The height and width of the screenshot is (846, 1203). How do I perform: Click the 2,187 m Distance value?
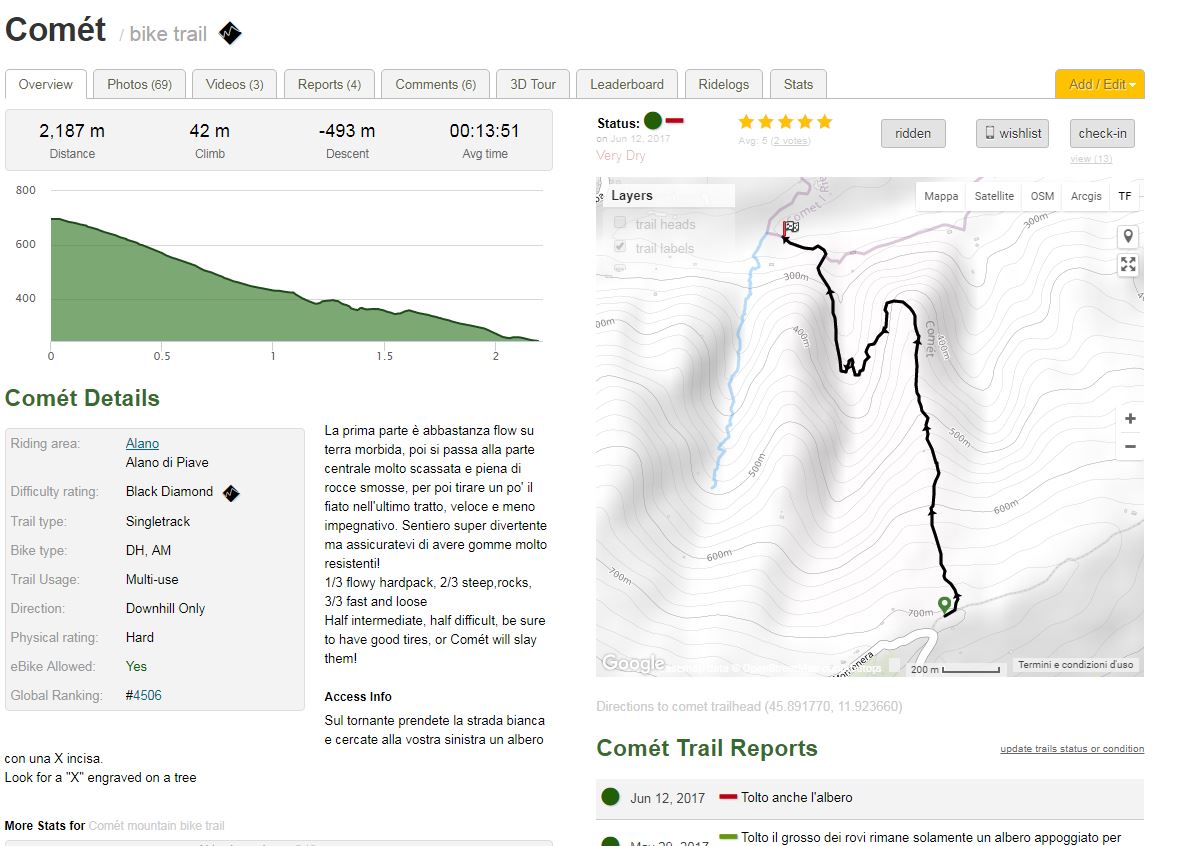point(72,131)
